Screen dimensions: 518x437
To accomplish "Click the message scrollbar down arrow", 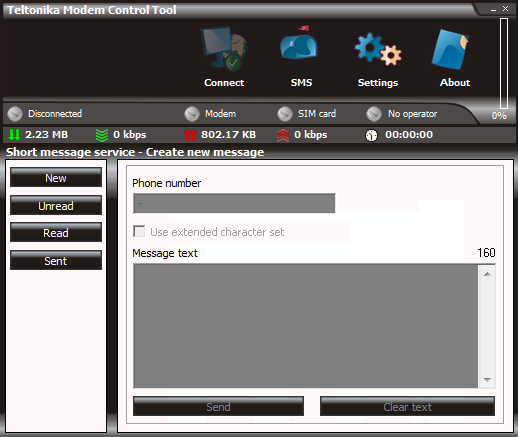I will point(487,380).
